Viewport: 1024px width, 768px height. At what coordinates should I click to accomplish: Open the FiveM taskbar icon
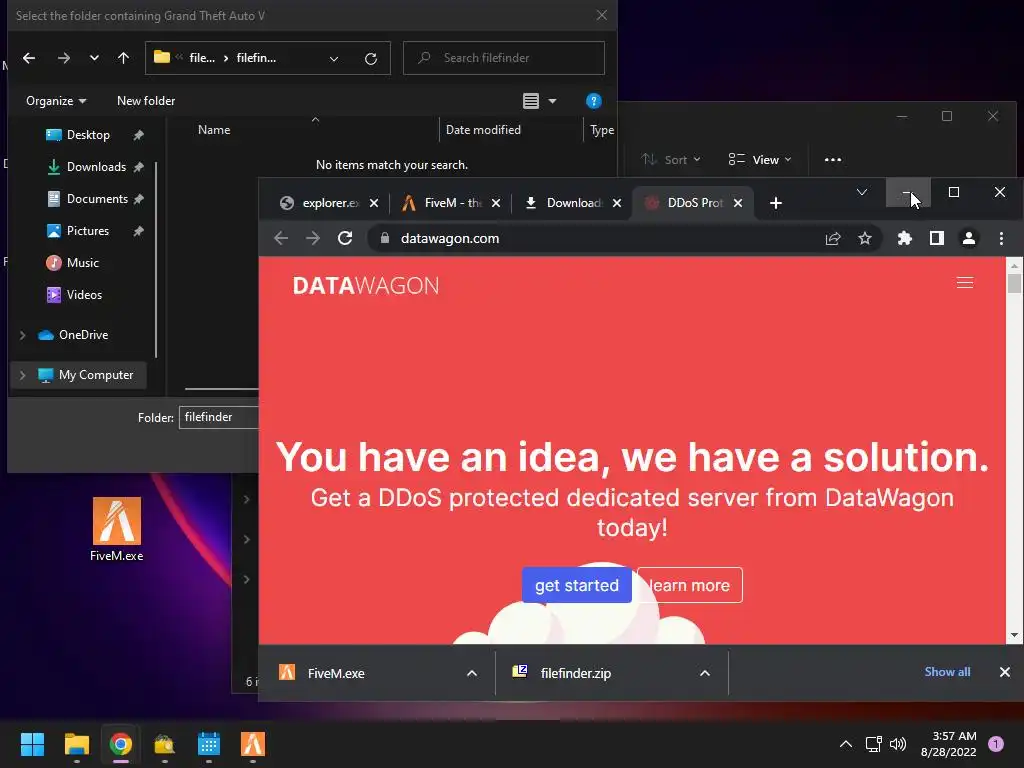coord(253,744)
